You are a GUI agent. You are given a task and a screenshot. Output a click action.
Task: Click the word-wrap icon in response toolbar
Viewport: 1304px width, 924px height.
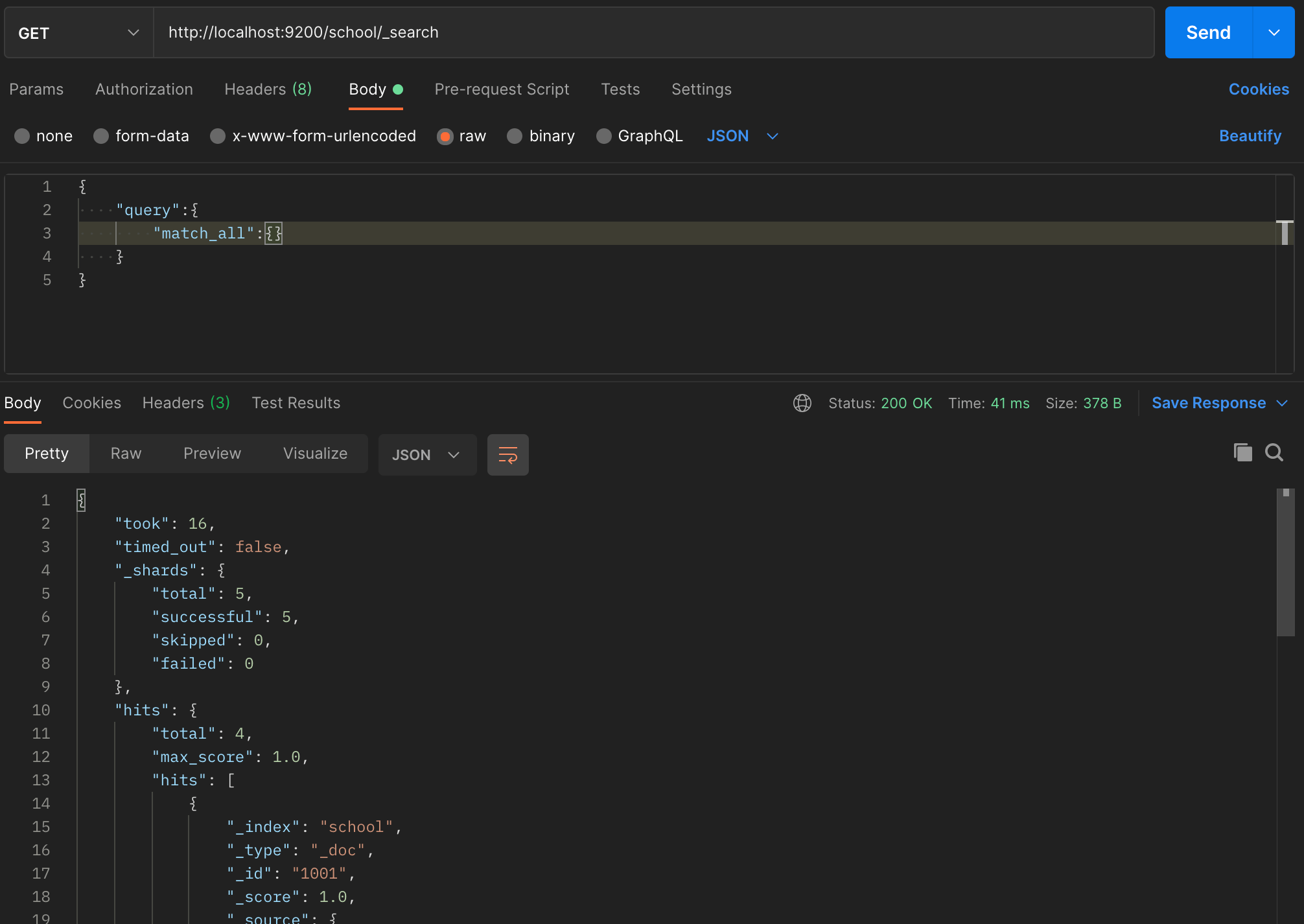507,455
